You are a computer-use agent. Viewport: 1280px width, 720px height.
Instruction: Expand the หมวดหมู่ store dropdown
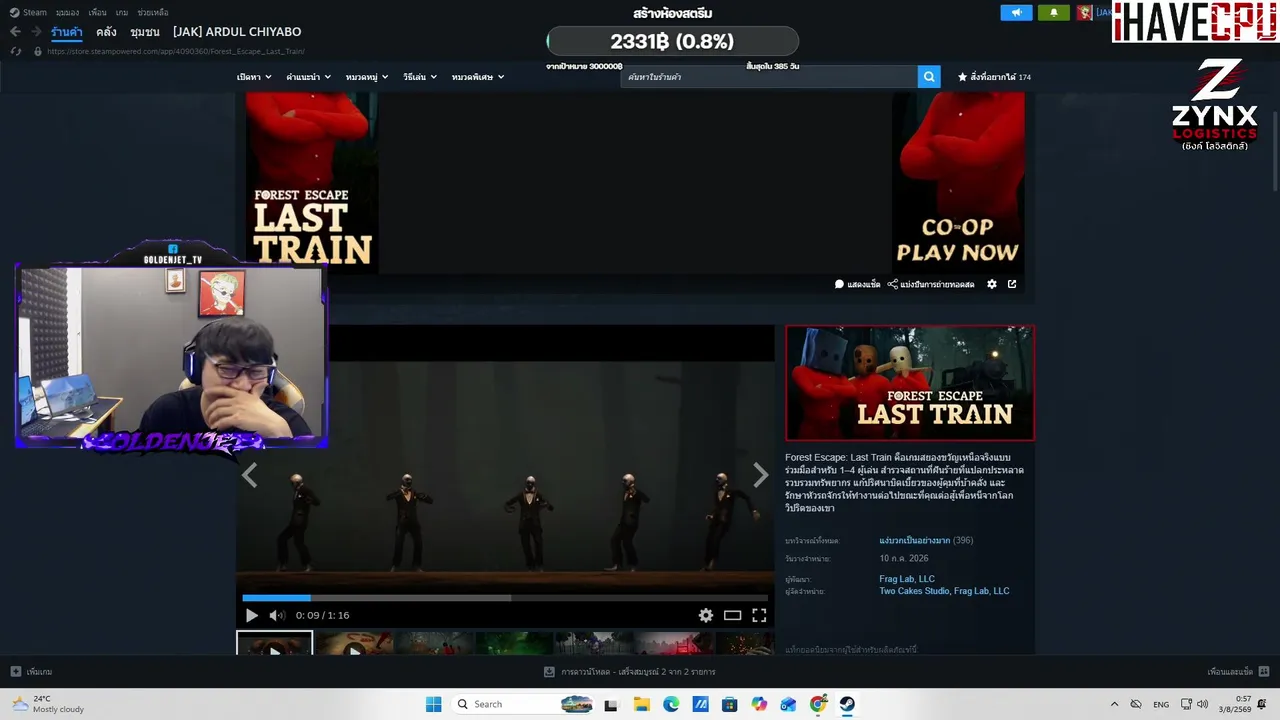pos(367,77)
